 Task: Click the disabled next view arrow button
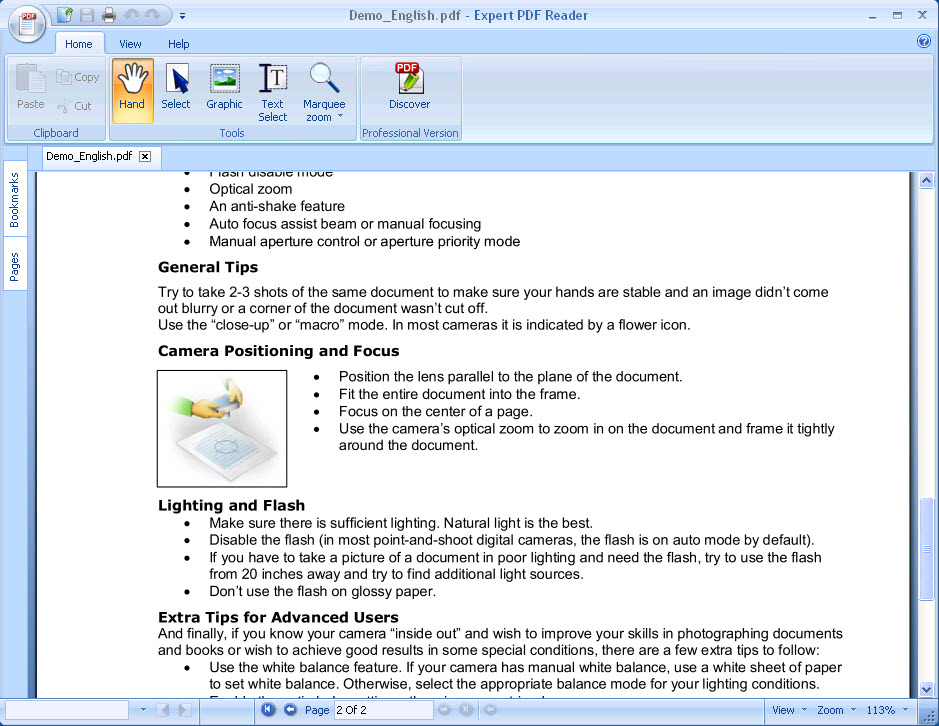(x=490, y=710)
